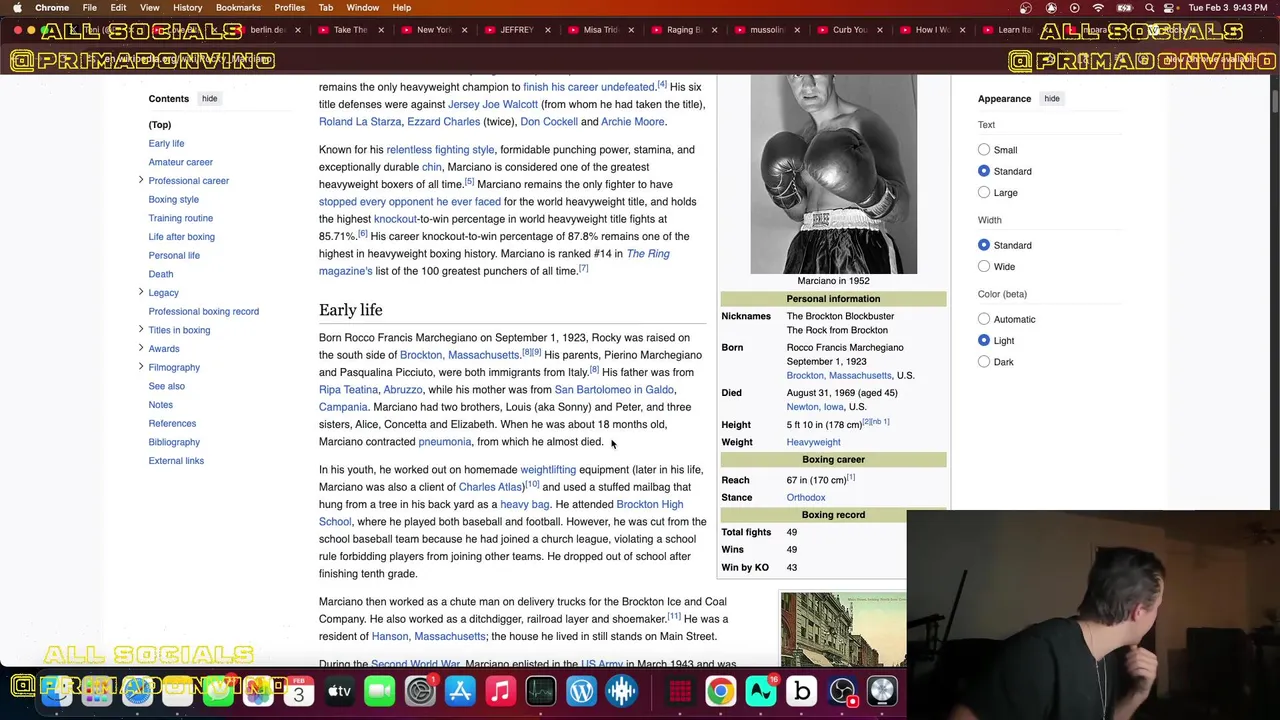Open the Calendar dock icon showing 3
The image size is (1280, 720).
(x=298, y=691)
